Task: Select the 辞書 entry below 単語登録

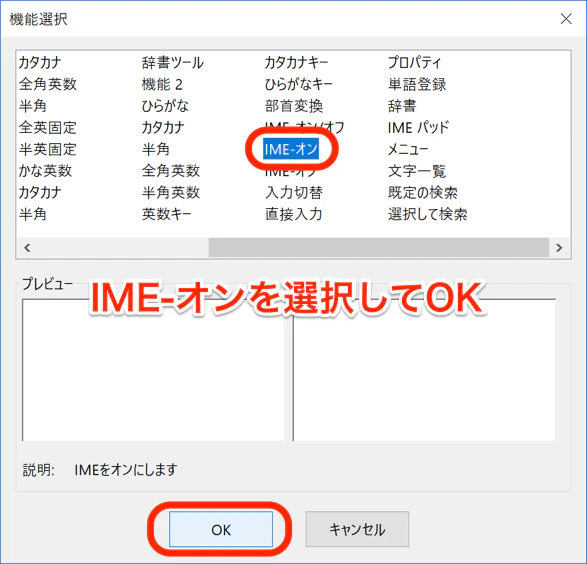Action: click(402, 106)
